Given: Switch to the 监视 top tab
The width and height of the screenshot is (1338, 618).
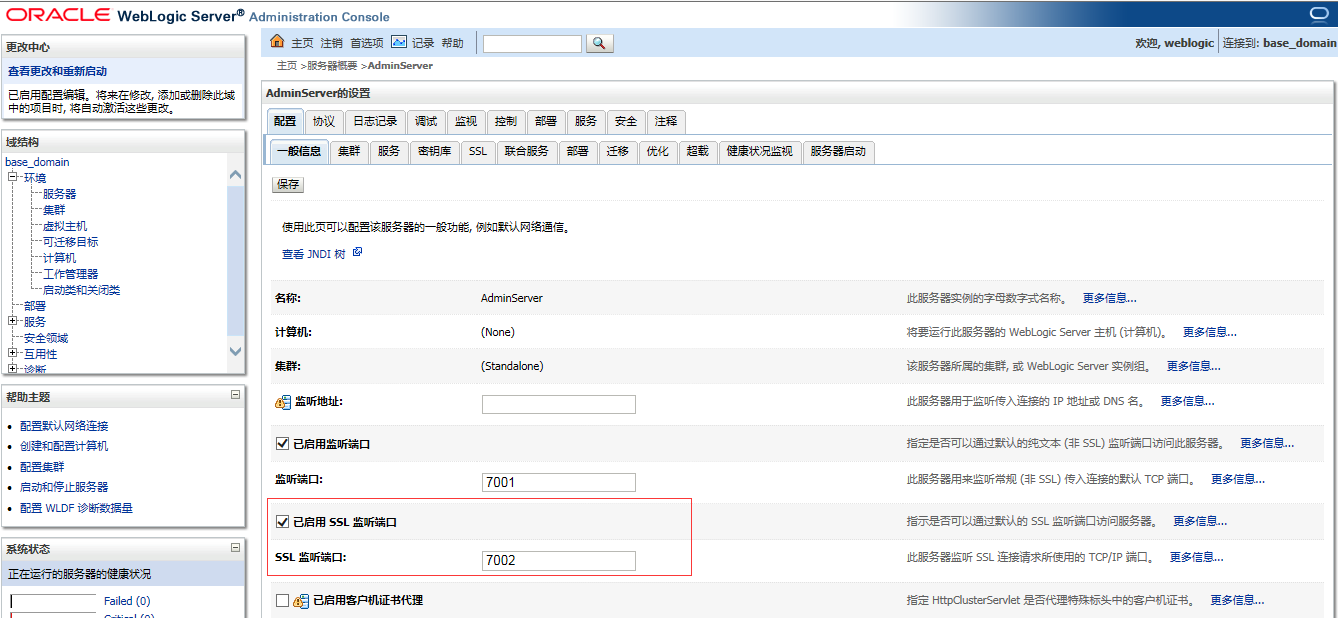Looking at the screenshot, I should pos(466,121).
